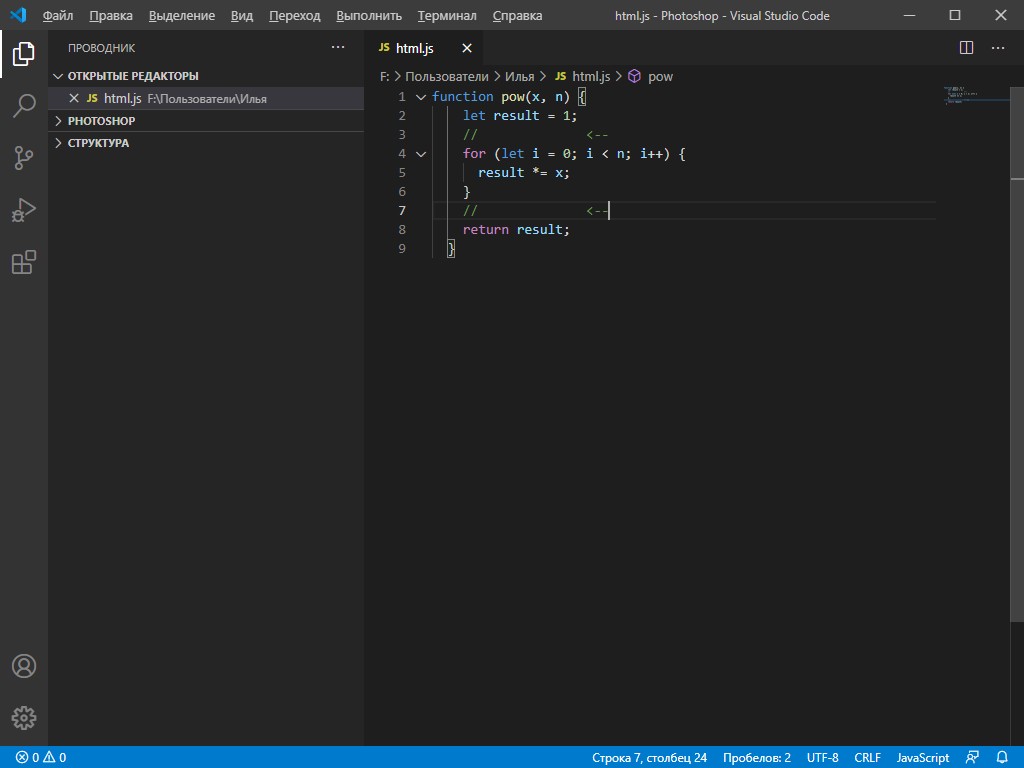Open the feedback smiley in the status bar
This screenshot has height=768, width=1024.
coord(973,757)
